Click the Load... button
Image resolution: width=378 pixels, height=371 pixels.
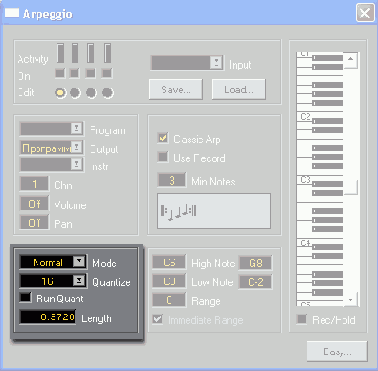[x=239, y=89]
